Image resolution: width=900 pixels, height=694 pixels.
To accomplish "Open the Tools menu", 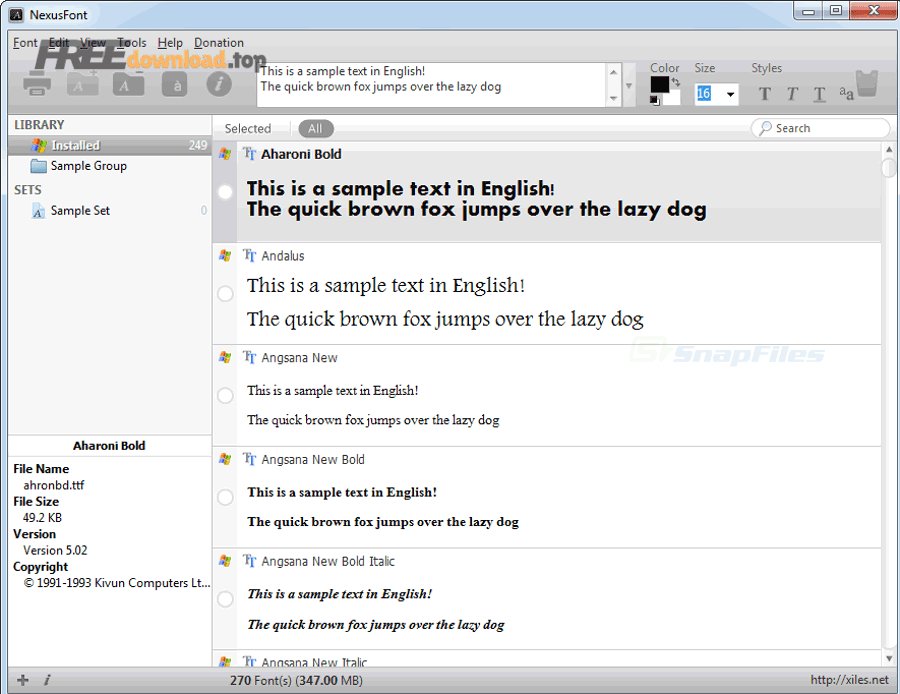I will pos(131,42).
